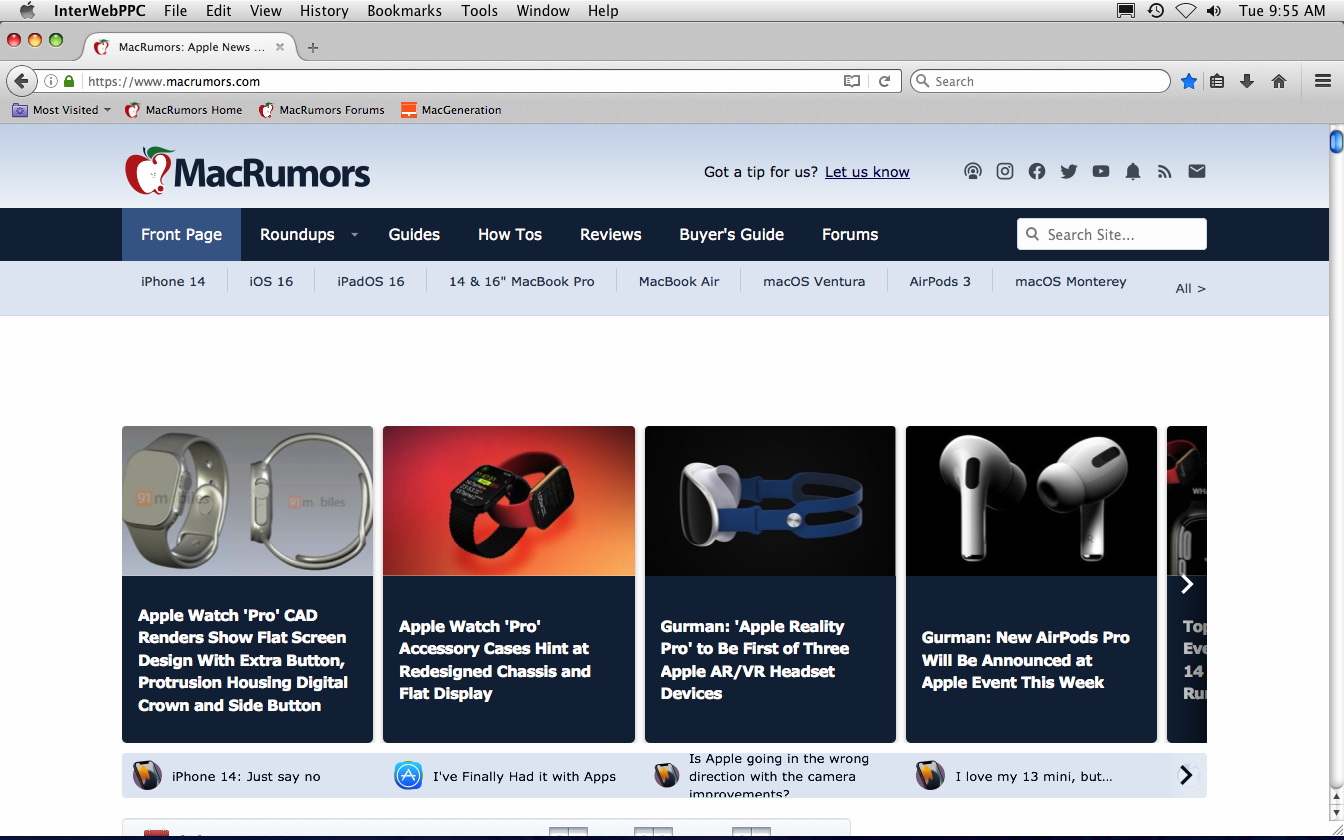Advance article carousel with right chevron

[1187, 584]
